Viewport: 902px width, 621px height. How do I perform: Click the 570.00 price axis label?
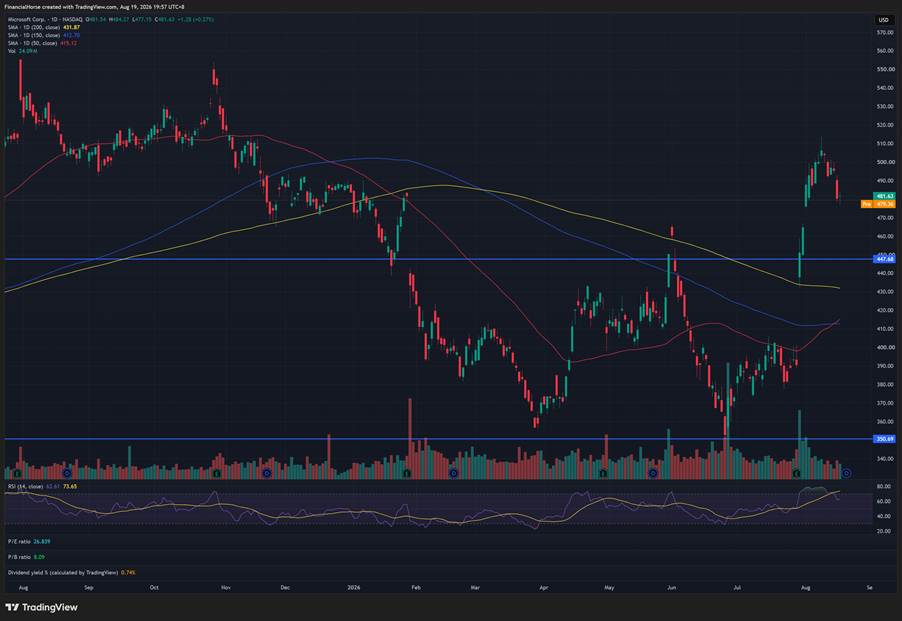pyautogui.click(x=885, y=33)
